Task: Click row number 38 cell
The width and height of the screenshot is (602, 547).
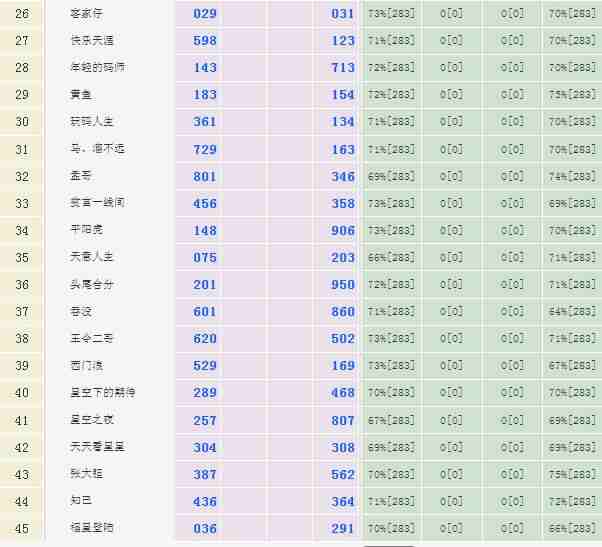Action: tap(22, 339)
